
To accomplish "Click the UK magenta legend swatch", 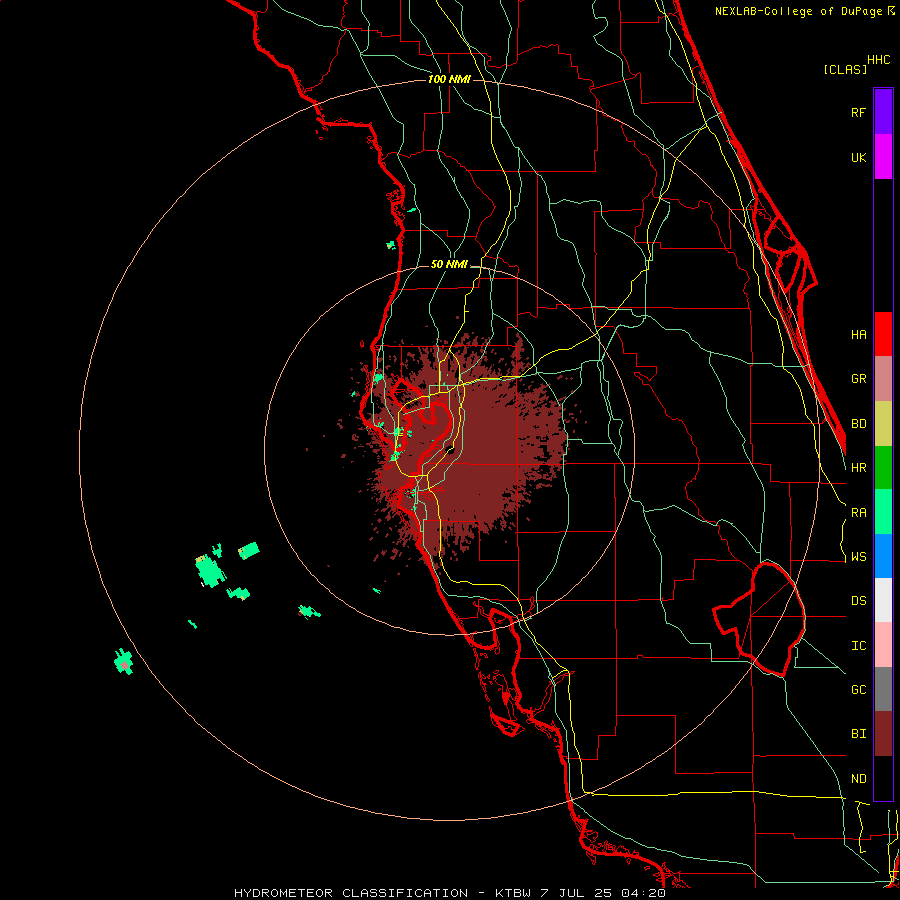I will click(883, 157).
